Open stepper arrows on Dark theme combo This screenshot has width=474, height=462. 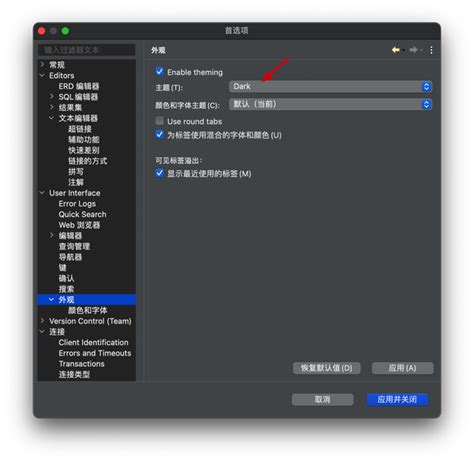click(426, 87)
